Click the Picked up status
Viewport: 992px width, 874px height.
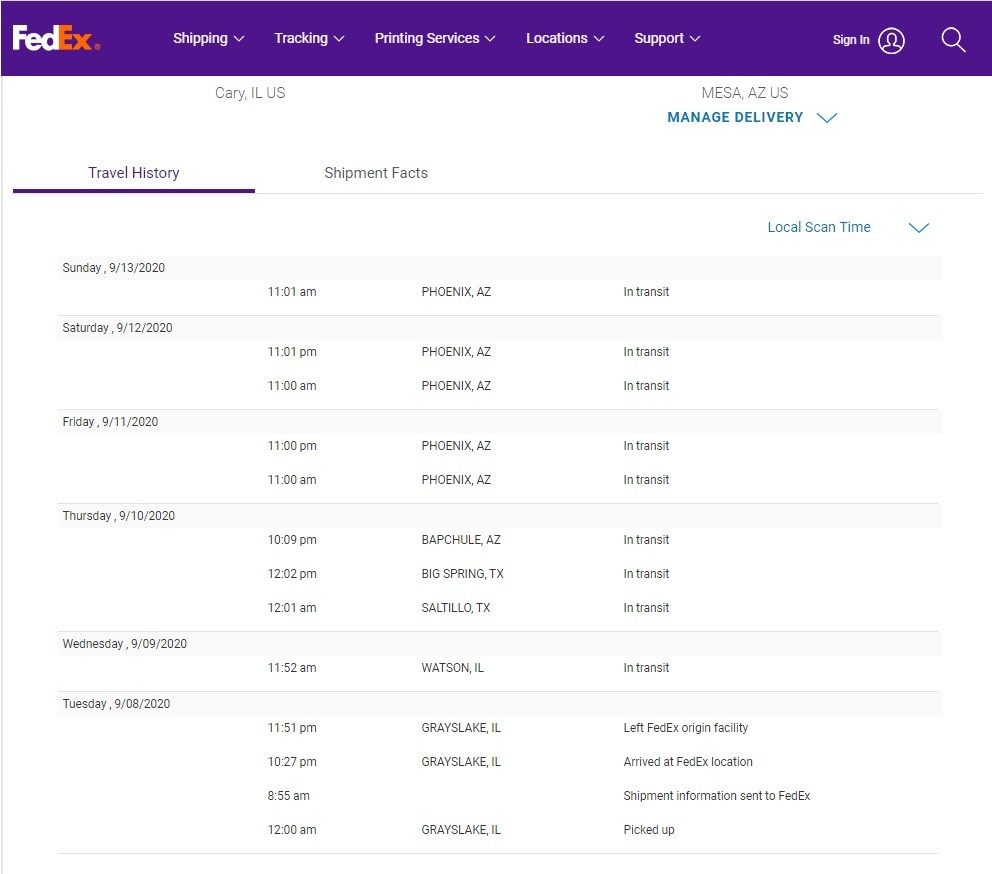pos(648,830)
